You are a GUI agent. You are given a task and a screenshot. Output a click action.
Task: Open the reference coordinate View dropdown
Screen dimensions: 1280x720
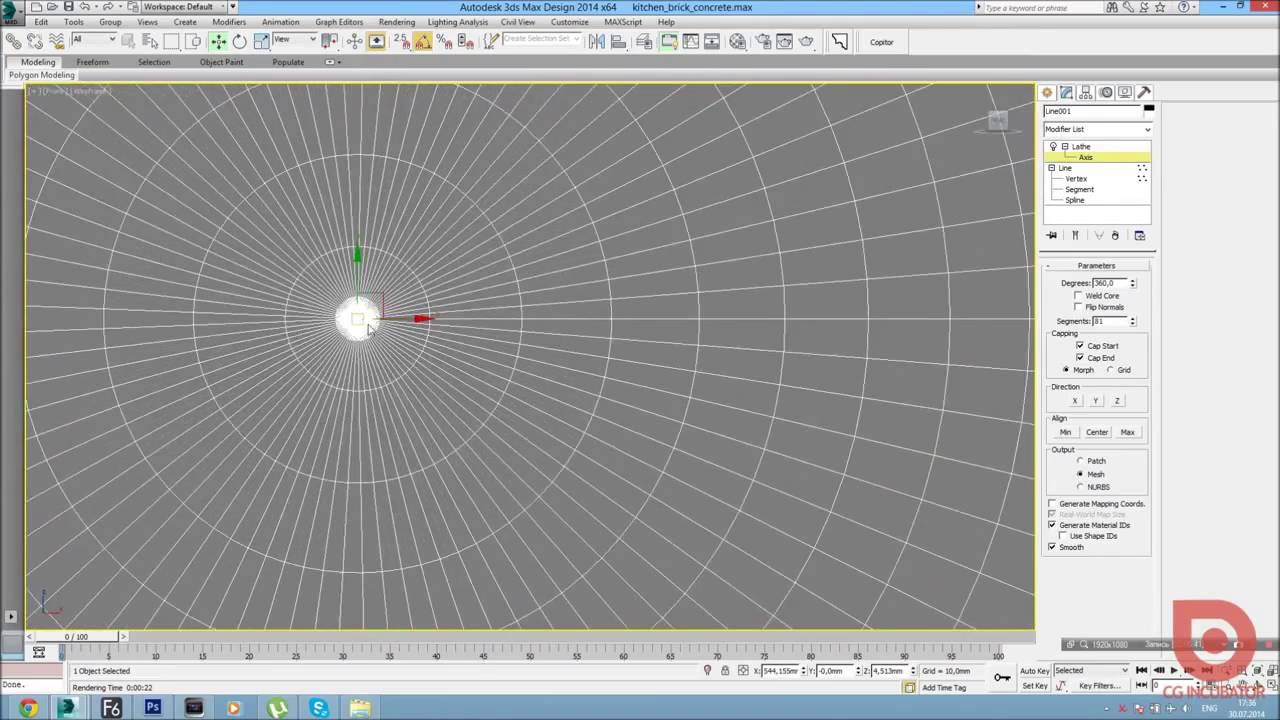tap(295, 40)
